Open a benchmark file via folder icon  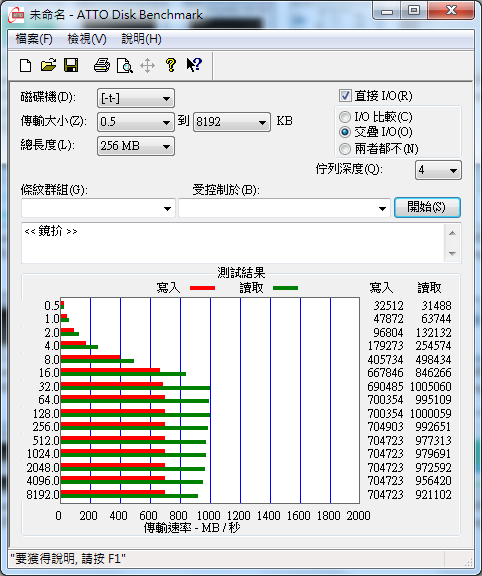click(48, 66)
